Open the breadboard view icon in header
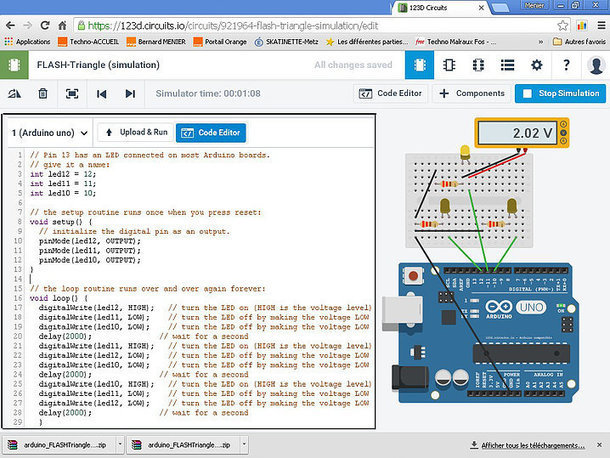610x458 pixels. click(x=419, y=65)
